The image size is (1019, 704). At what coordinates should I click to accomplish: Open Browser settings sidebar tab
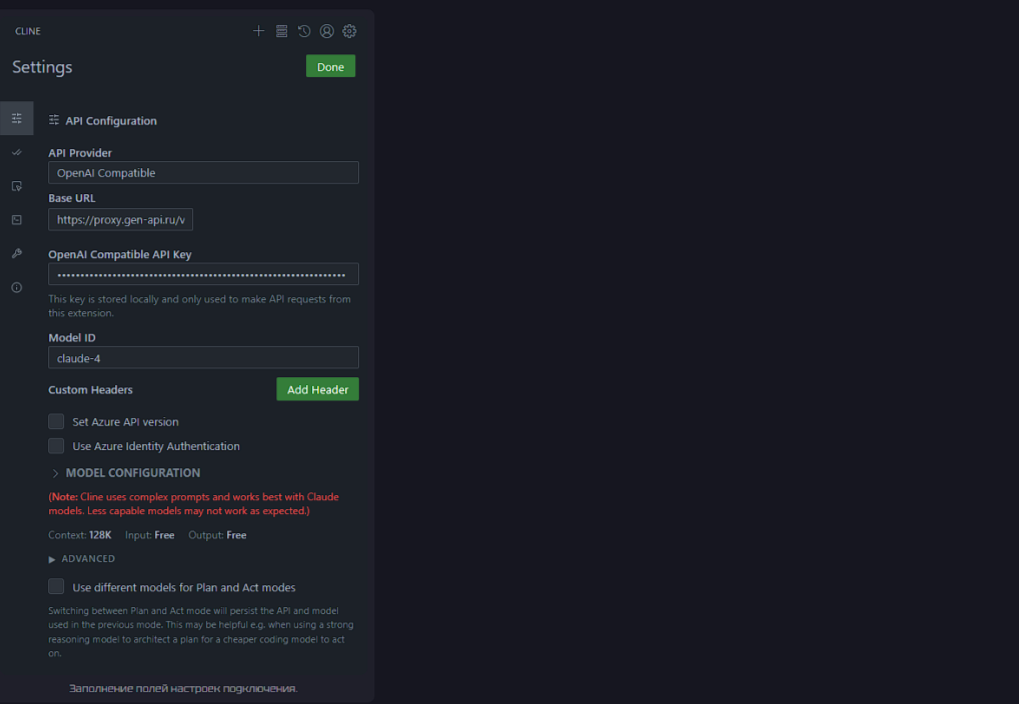coord(16,186)
